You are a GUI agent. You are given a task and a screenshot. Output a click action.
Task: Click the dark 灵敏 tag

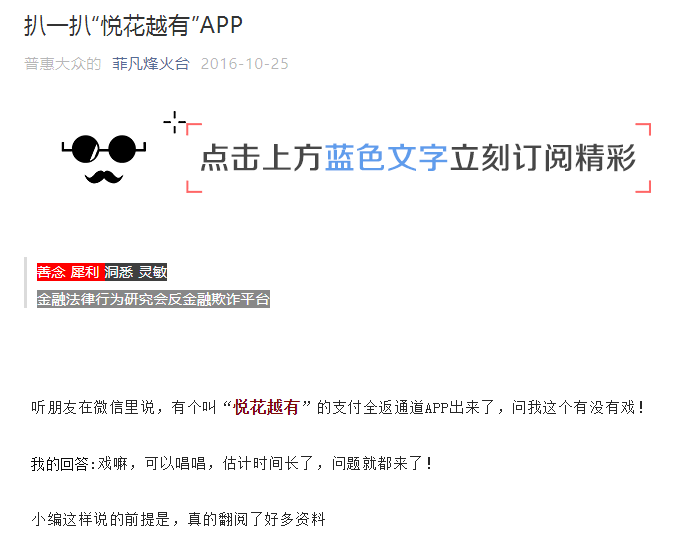(x=152, y=272)
